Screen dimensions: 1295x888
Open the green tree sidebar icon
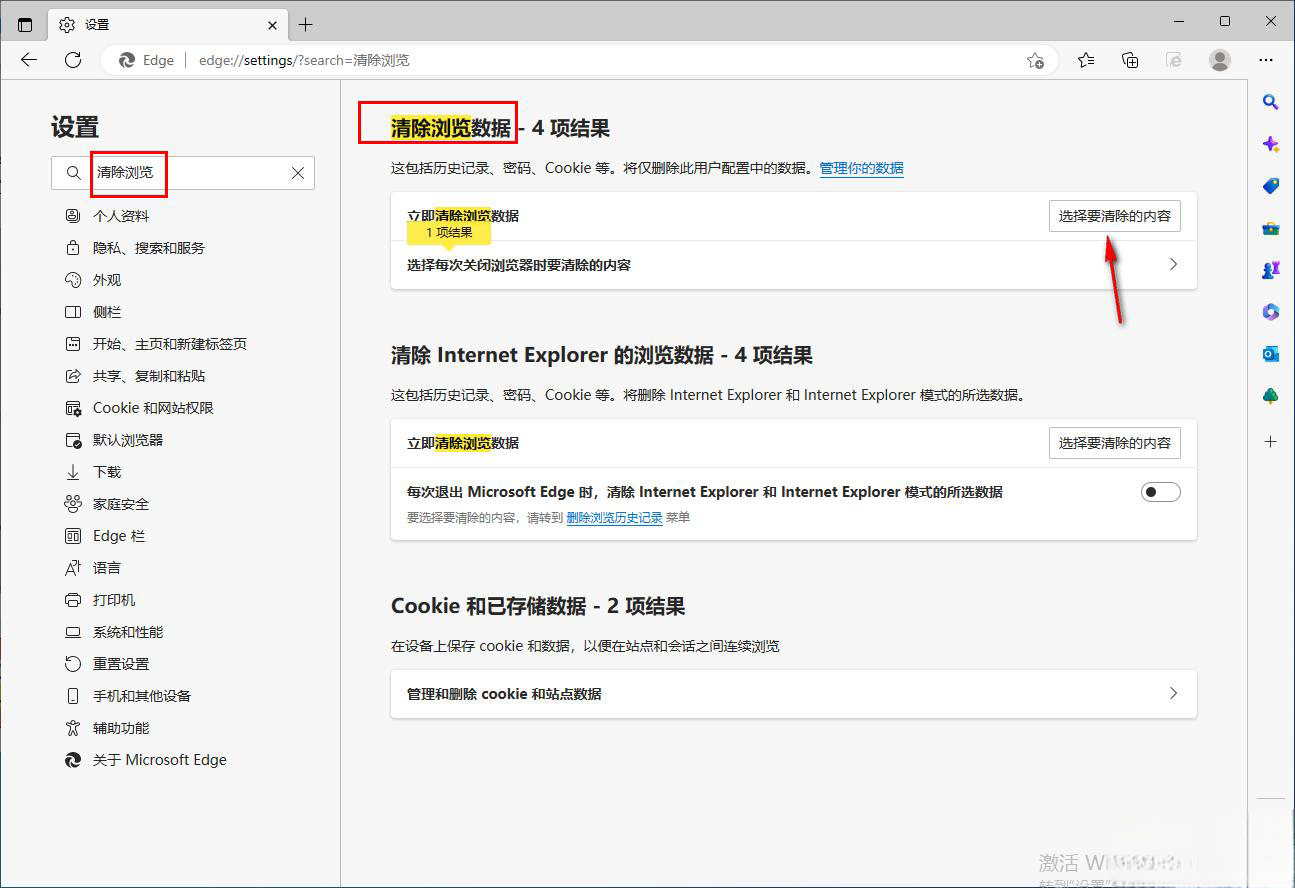click(1271, 396)
